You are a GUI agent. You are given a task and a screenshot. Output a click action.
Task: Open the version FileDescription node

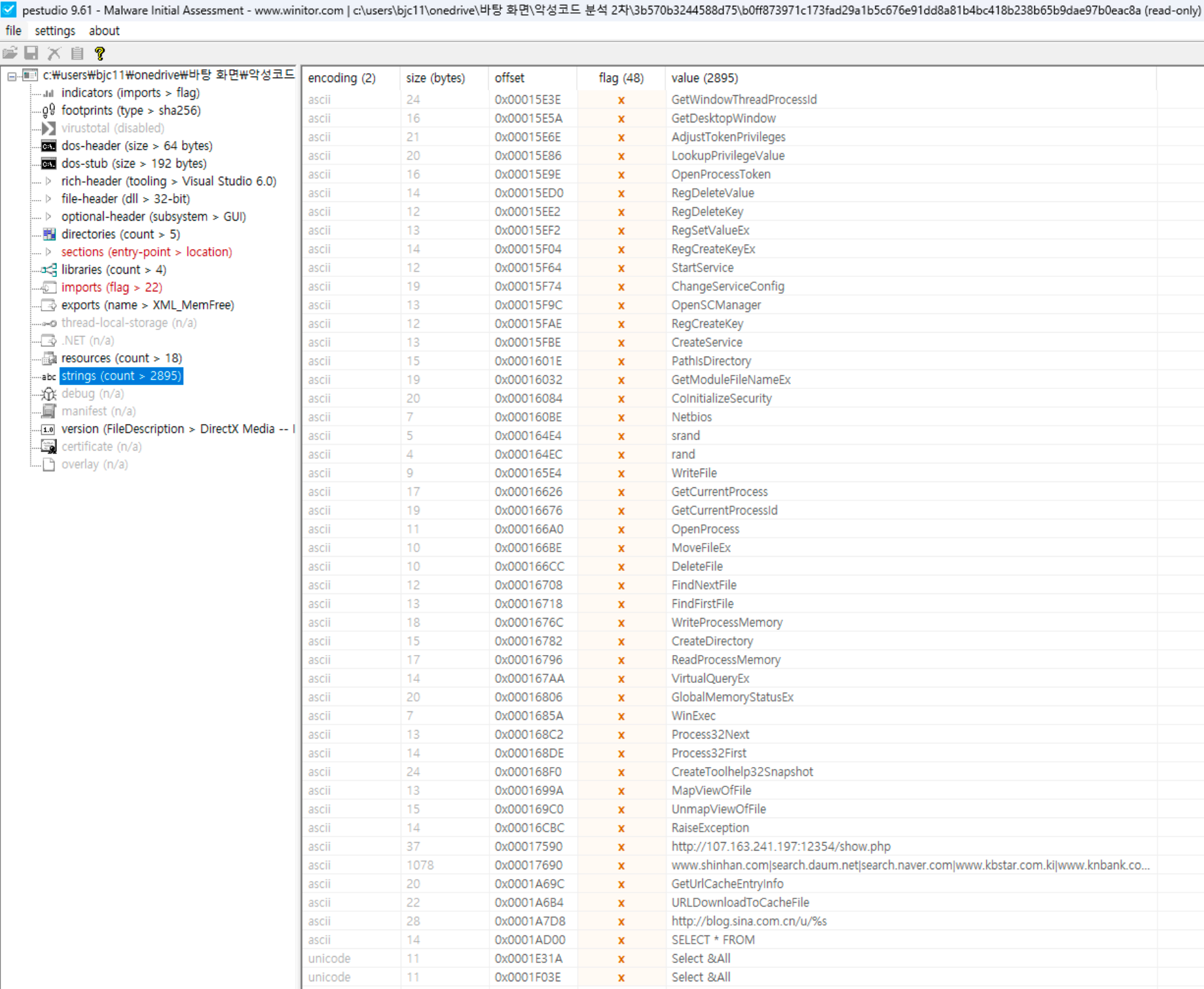[x=175, y=428]
